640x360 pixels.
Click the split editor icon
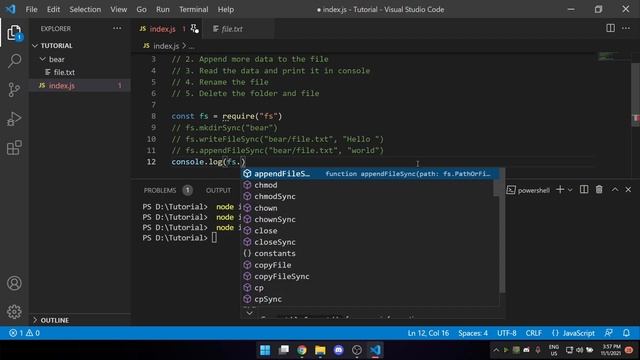pos(610,28)
